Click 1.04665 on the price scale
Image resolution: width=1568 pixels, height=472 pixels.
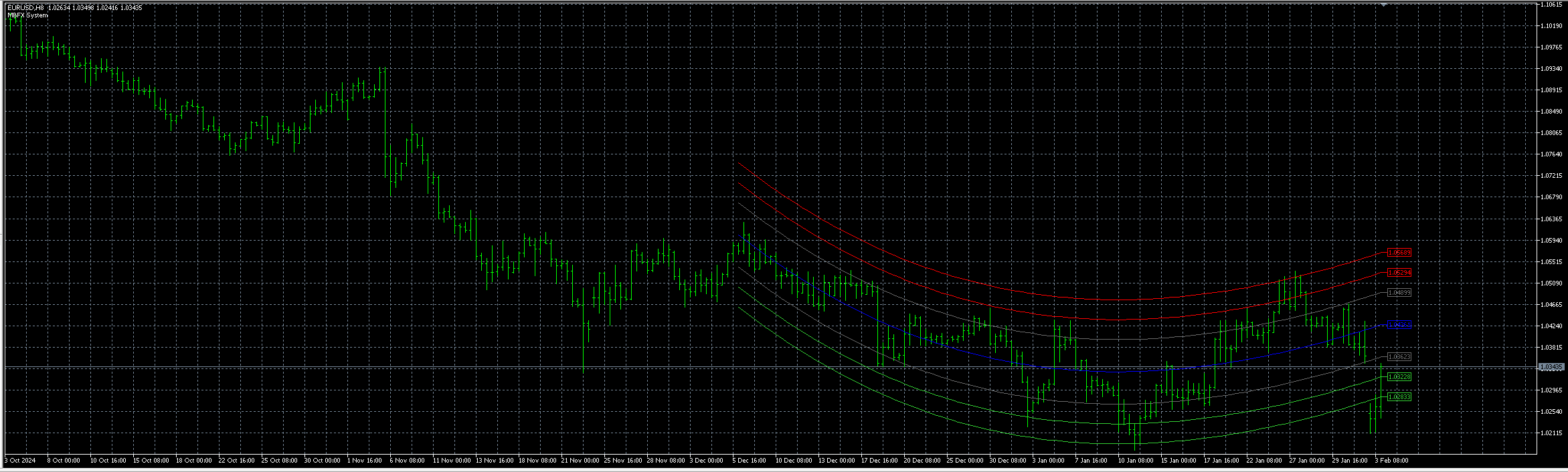[1551, 305]
